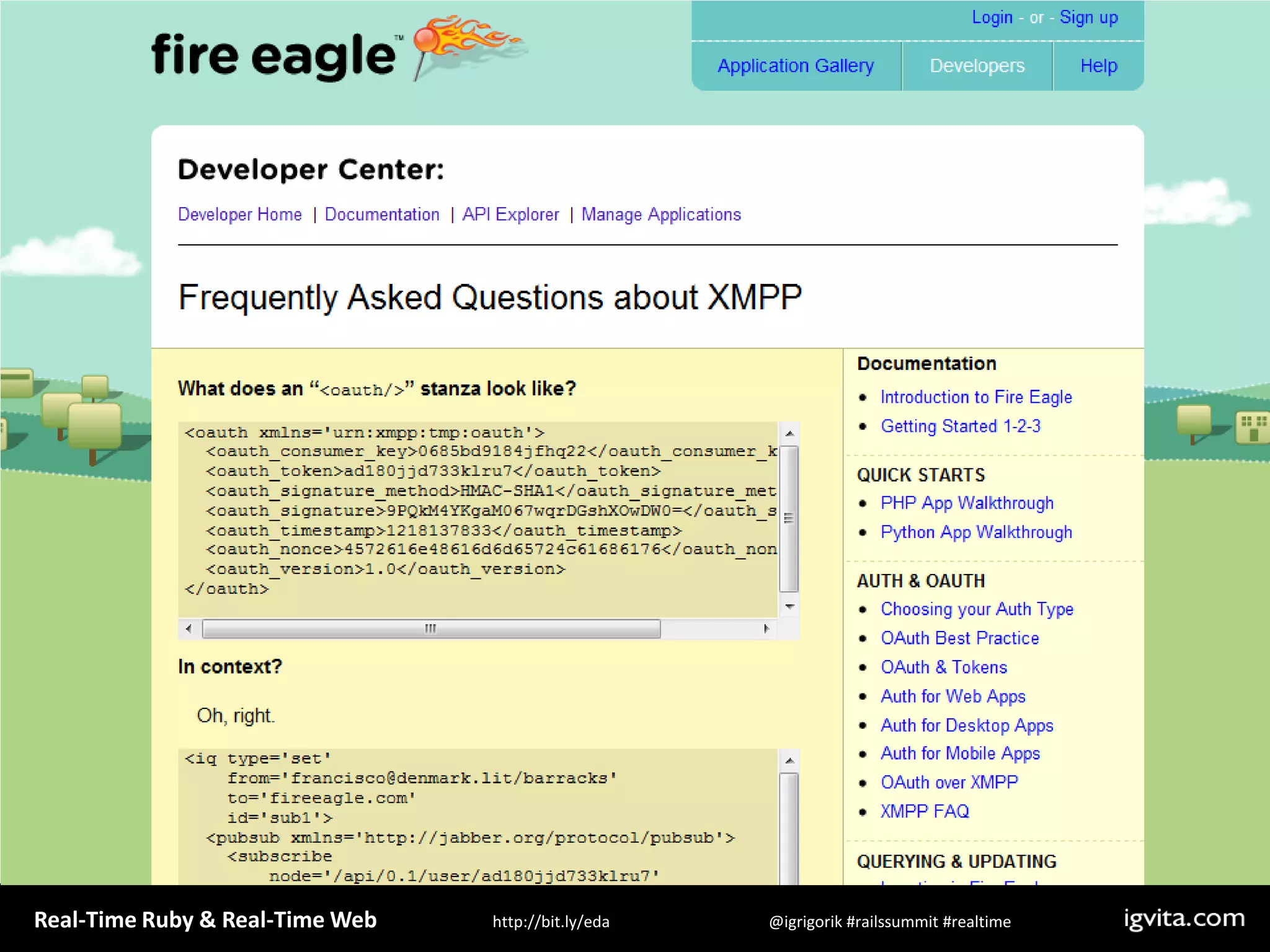Open the PHP App Walkthrough
Viewport: 1270px width, 952px height.
(x=967, y=503)
